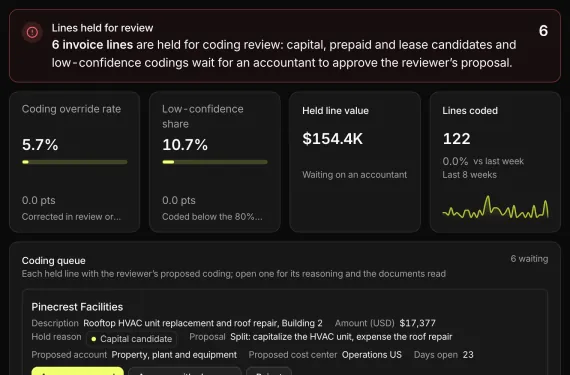Click 'Waiting on an accountant' caption
Image resolution: width=570 pixels, height=375 pixels.
click(x=354, y=175)
